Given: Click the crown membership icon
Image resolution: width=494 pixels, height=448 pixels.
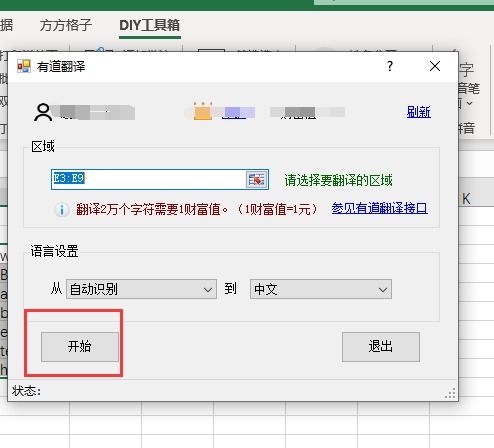Looking at the screenshot, I should pyautogui.click(x=203, y=111).
